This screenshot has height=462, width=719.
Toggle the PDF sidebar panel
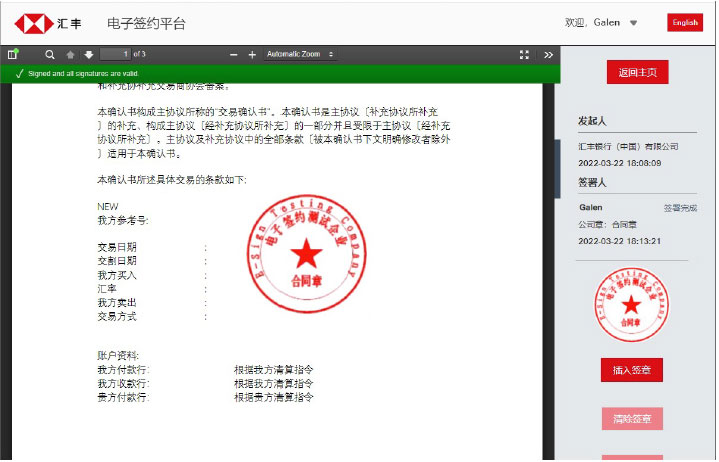click(13, 54)
